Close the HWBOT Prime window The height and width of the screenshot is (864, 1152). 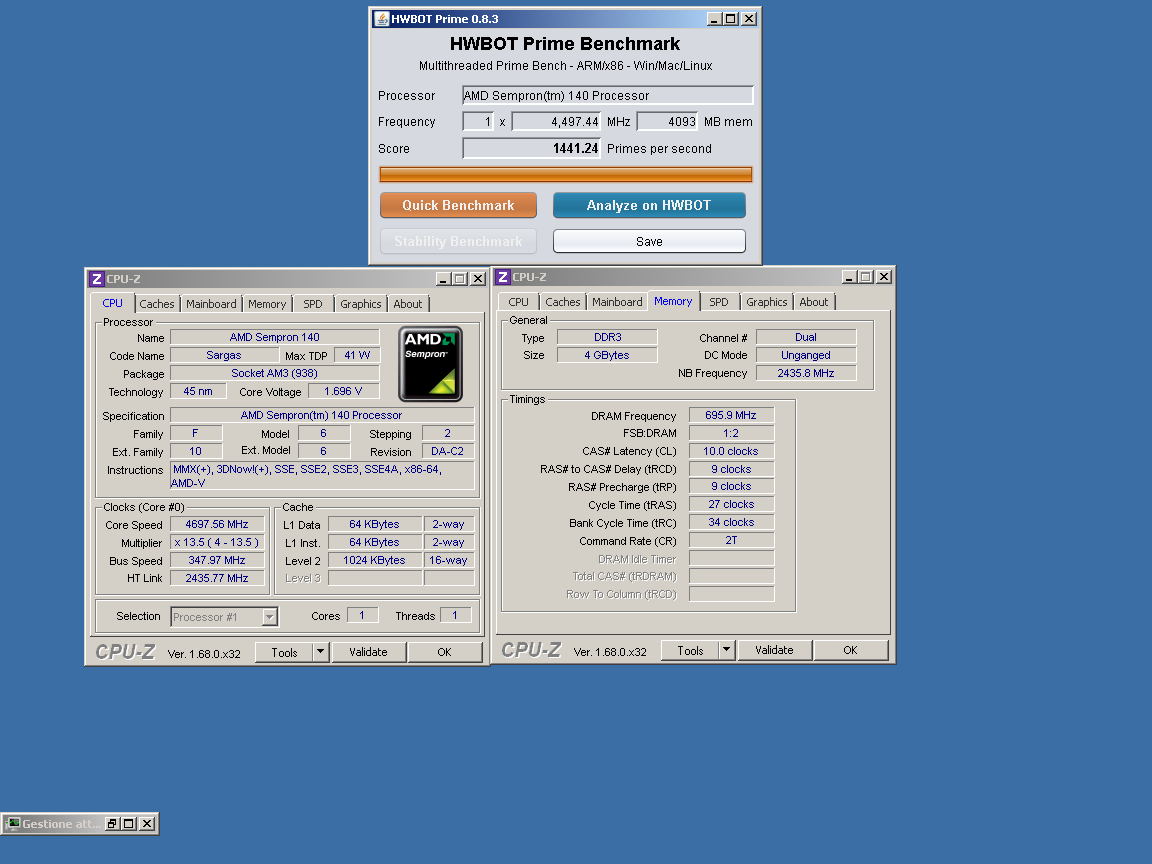point(749,19)
